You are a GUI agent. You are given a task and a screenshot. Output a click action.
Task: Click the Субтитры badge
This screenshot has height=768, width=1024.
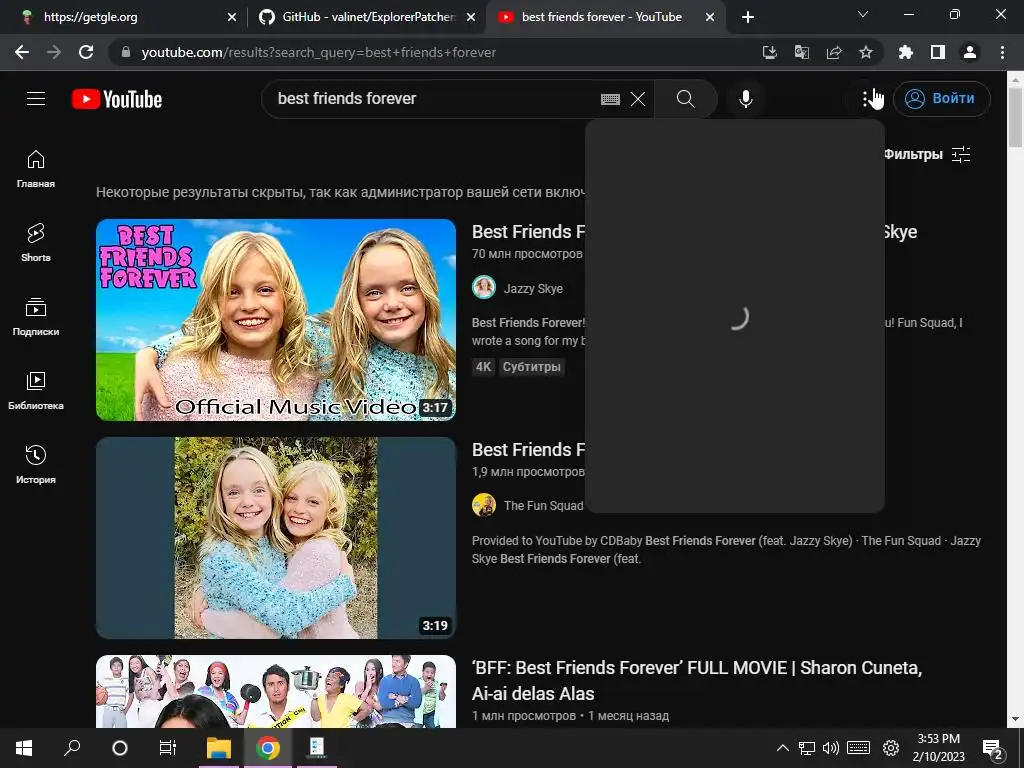pos(532,367)
